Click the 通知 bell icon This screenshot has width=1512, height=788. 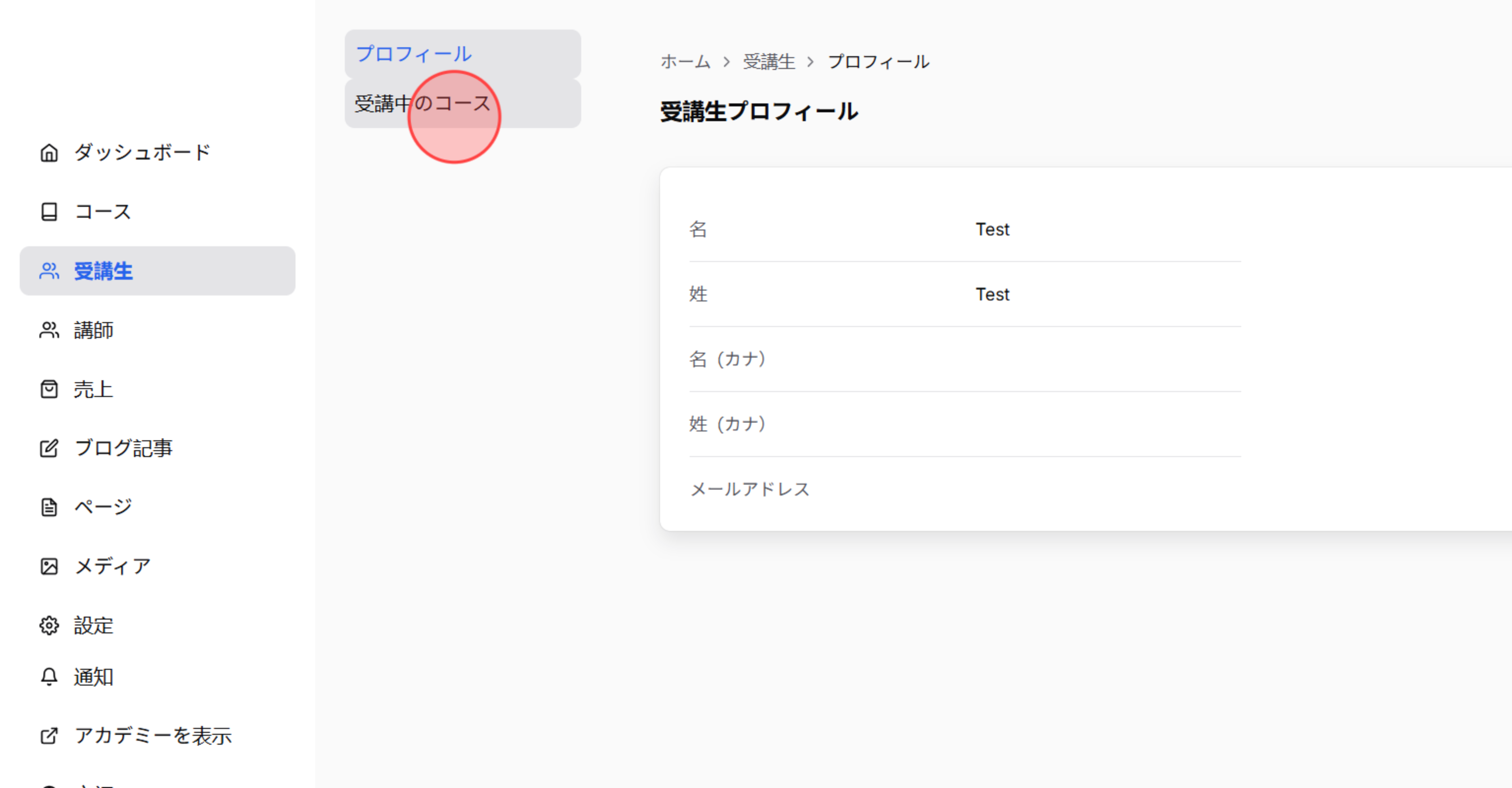(x=49, y=676)
